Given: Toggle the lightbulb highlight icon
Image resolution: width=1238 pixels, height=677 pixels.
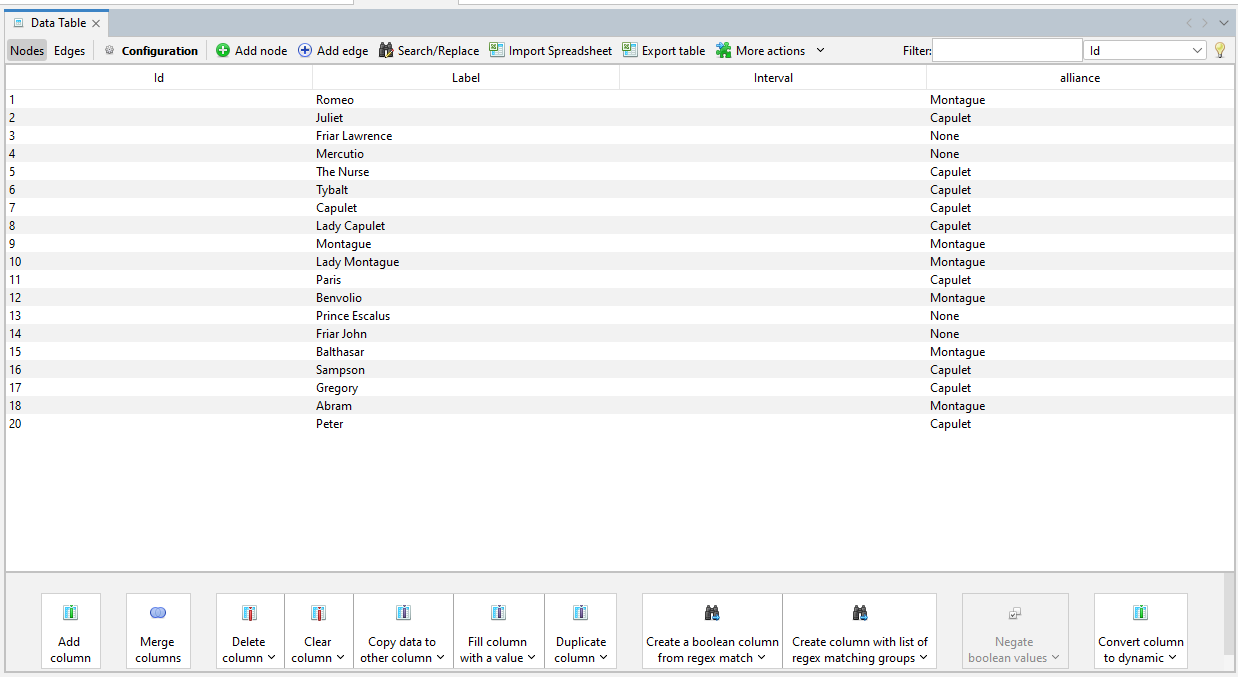Looking at the screenshot, I should (1220, 49).
